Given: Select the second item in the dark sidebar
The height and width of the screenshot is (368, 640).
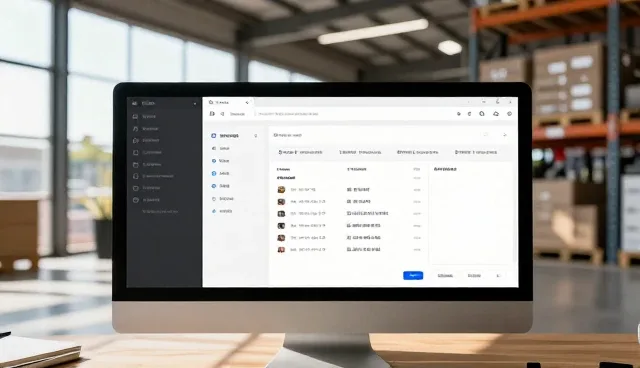Looking at the screenshot, I should click(x=146, y=129).
